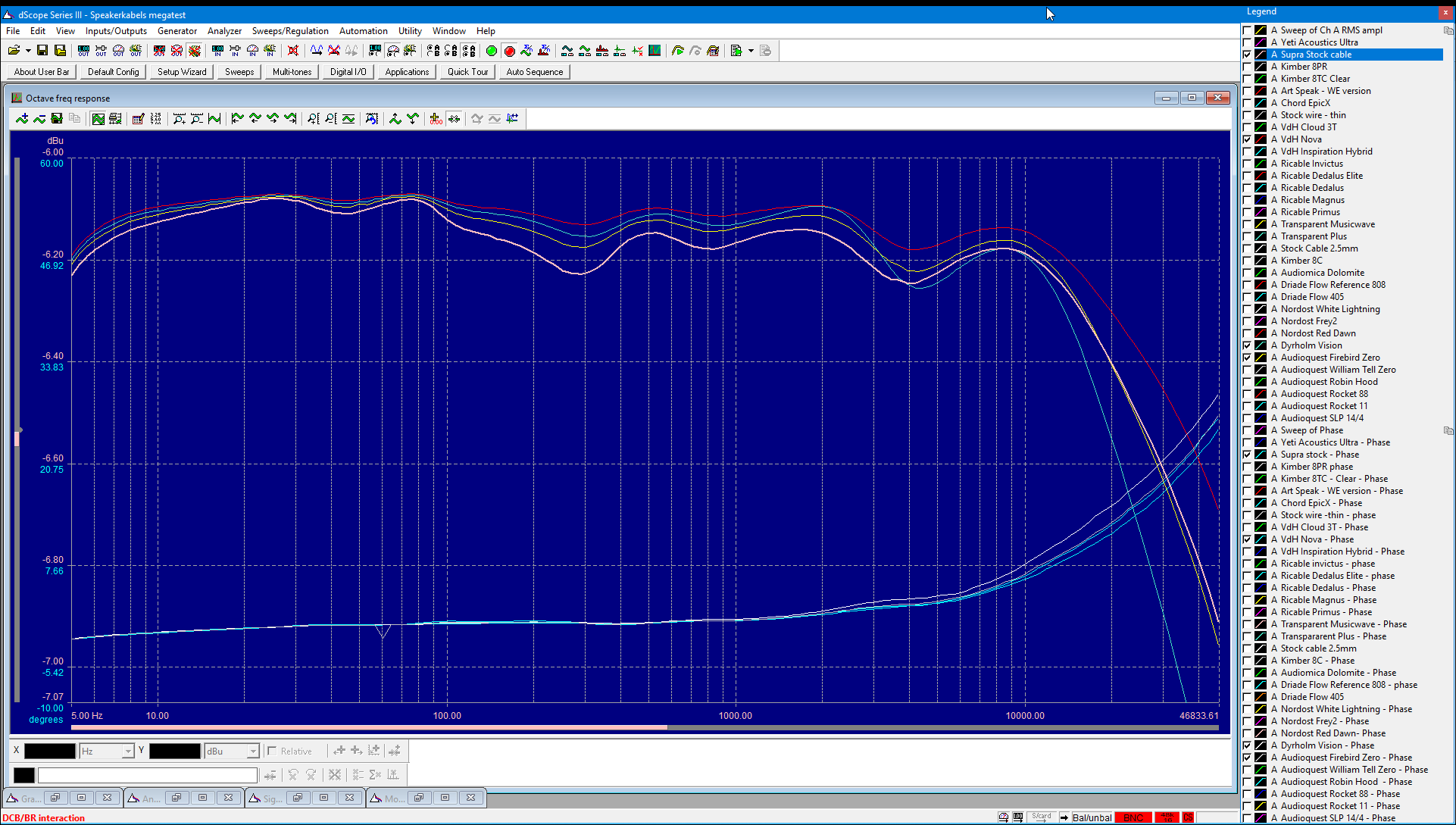This screenshot has width=1456, height=825.
Task: Toggle the Relative checkbox
Action: [x=272, y=751]
